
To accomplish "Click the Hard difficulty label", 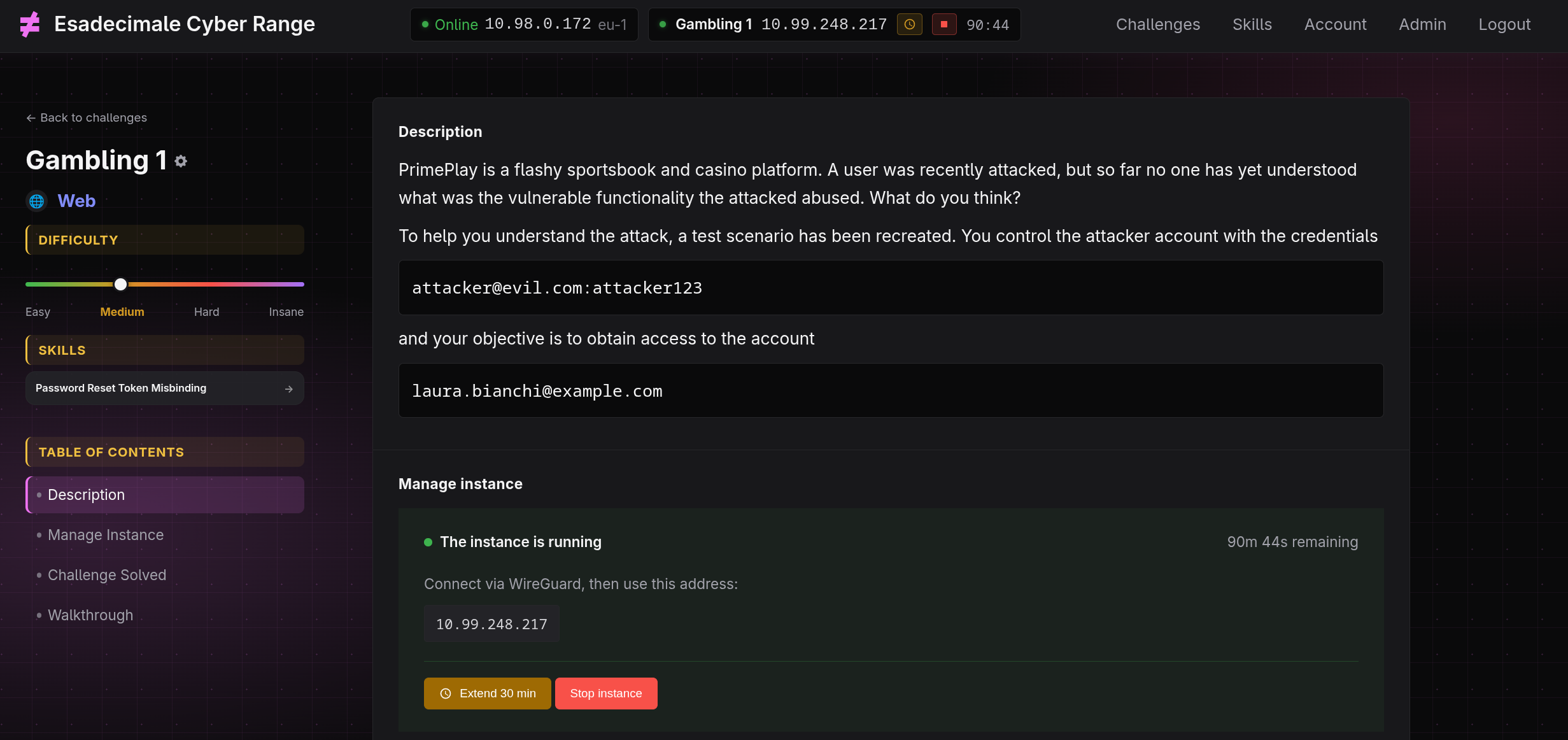I will coord(206,312).
